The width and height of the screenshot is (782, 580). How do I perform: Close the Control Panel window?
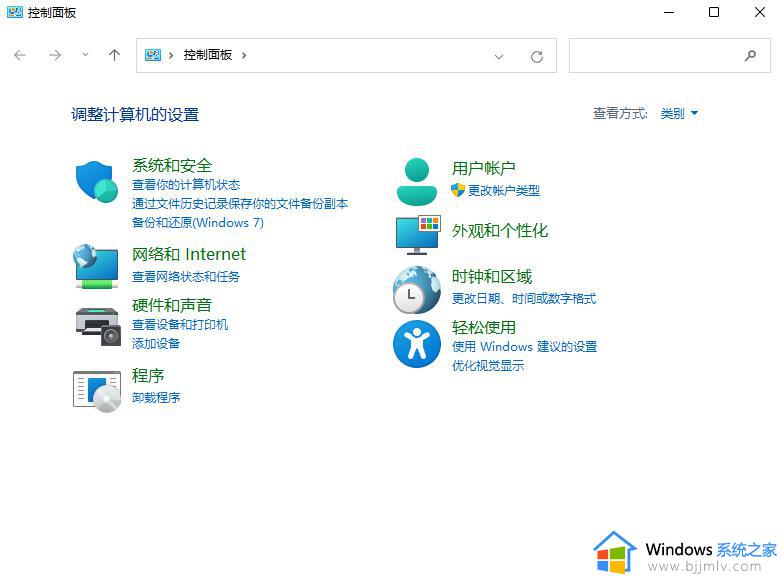(x=760, y=12)
